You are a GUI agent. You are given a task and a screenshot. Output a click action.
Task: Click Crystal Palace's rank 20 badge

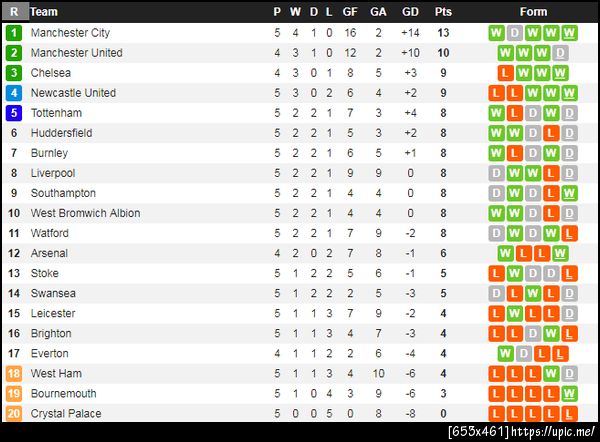(x=14, y=413)
